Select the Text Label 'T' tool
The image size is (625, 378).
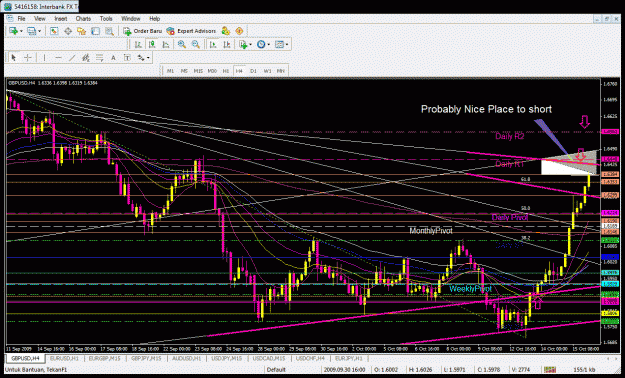(127, 58)
